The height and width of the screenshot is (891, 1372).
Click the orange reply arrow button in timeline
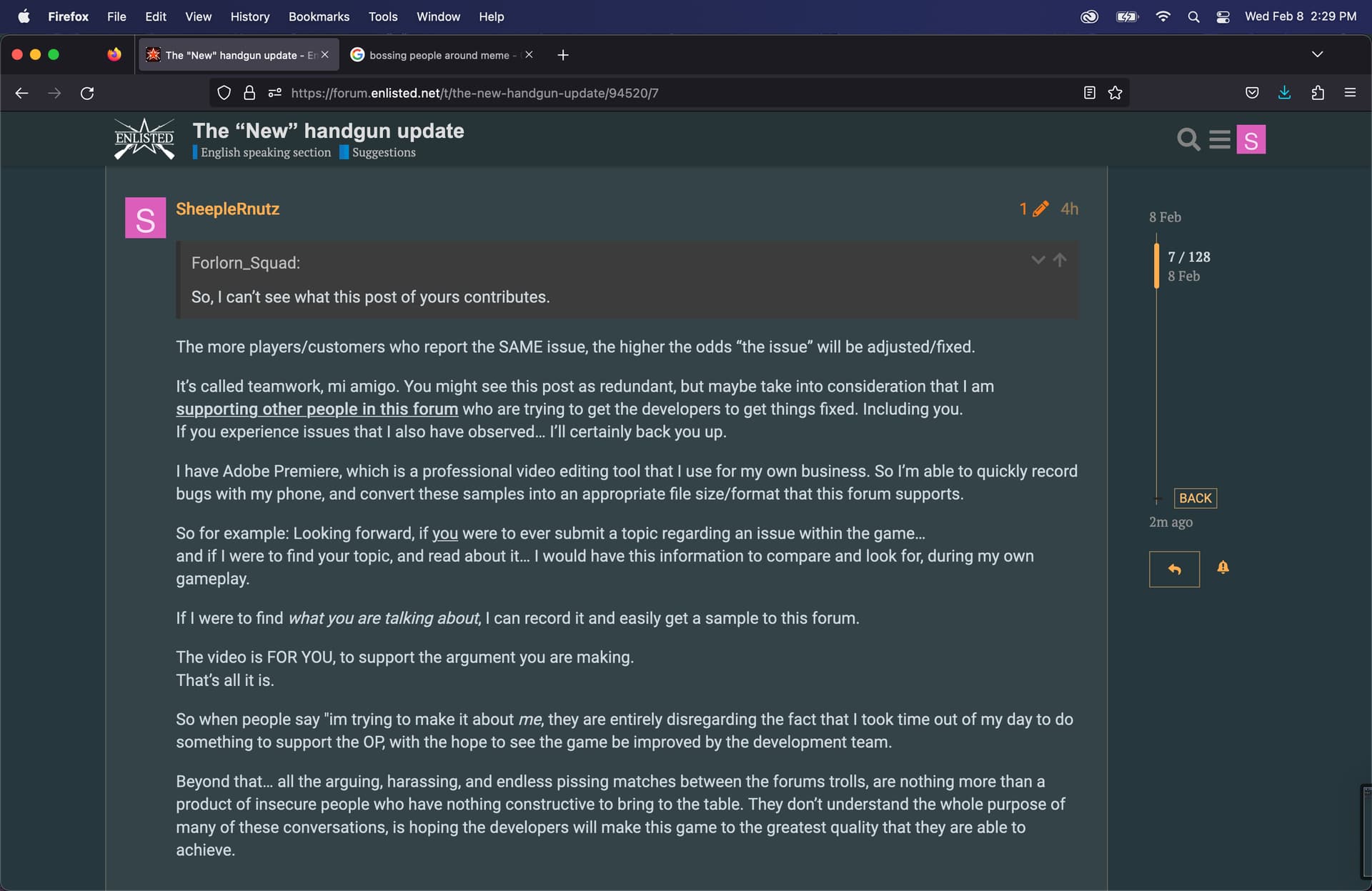tap(1174, 569)
